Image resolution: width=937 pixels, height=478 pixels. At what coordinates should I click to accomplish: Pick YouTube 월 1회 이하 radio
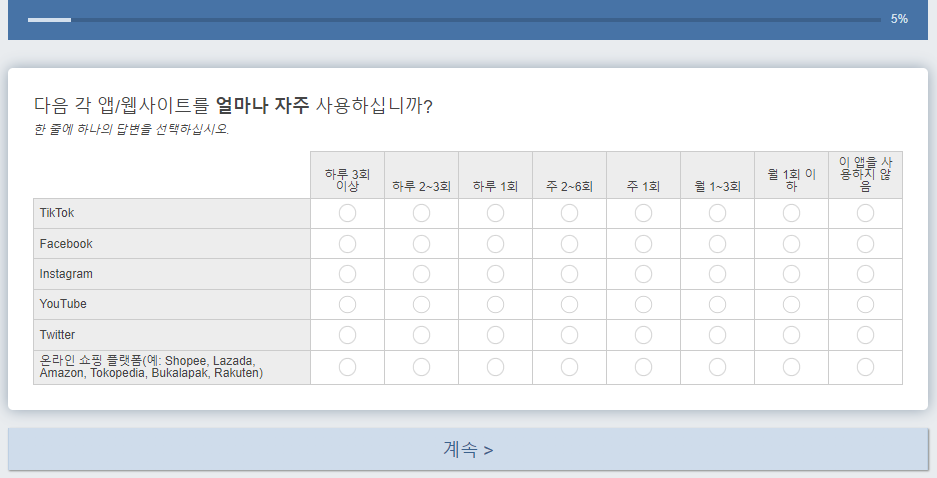[792, 305]
